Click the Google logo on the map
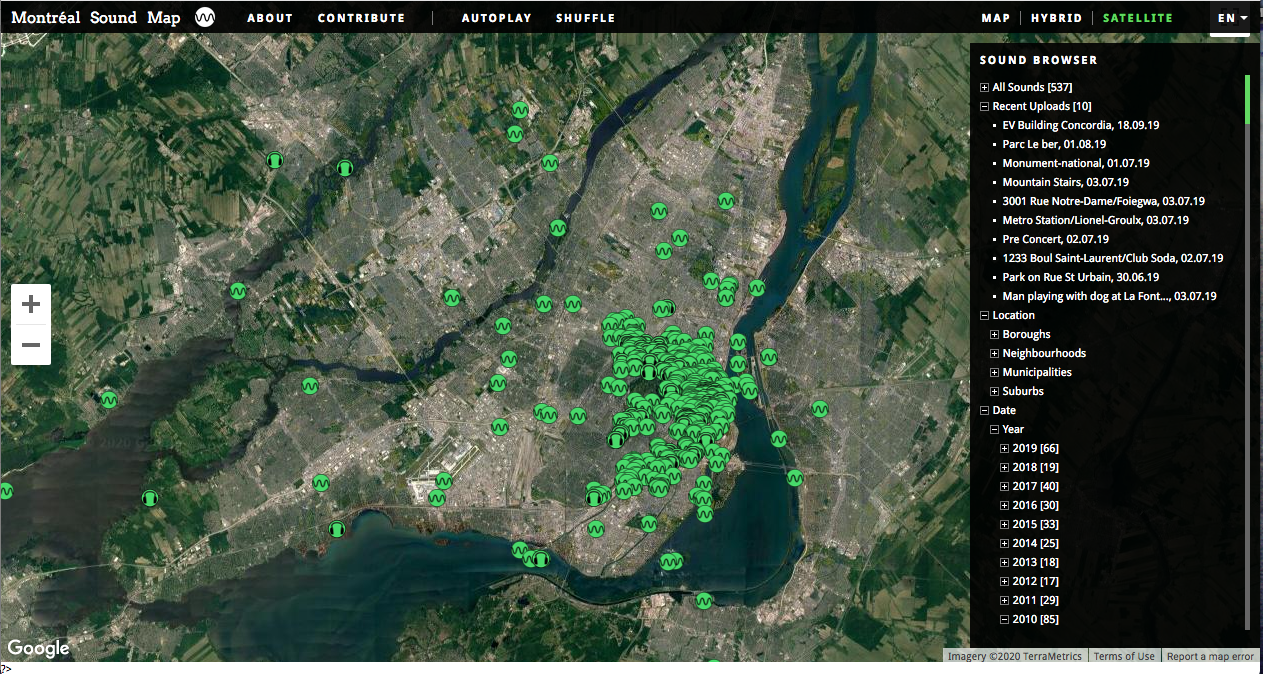 click(39, 648)
